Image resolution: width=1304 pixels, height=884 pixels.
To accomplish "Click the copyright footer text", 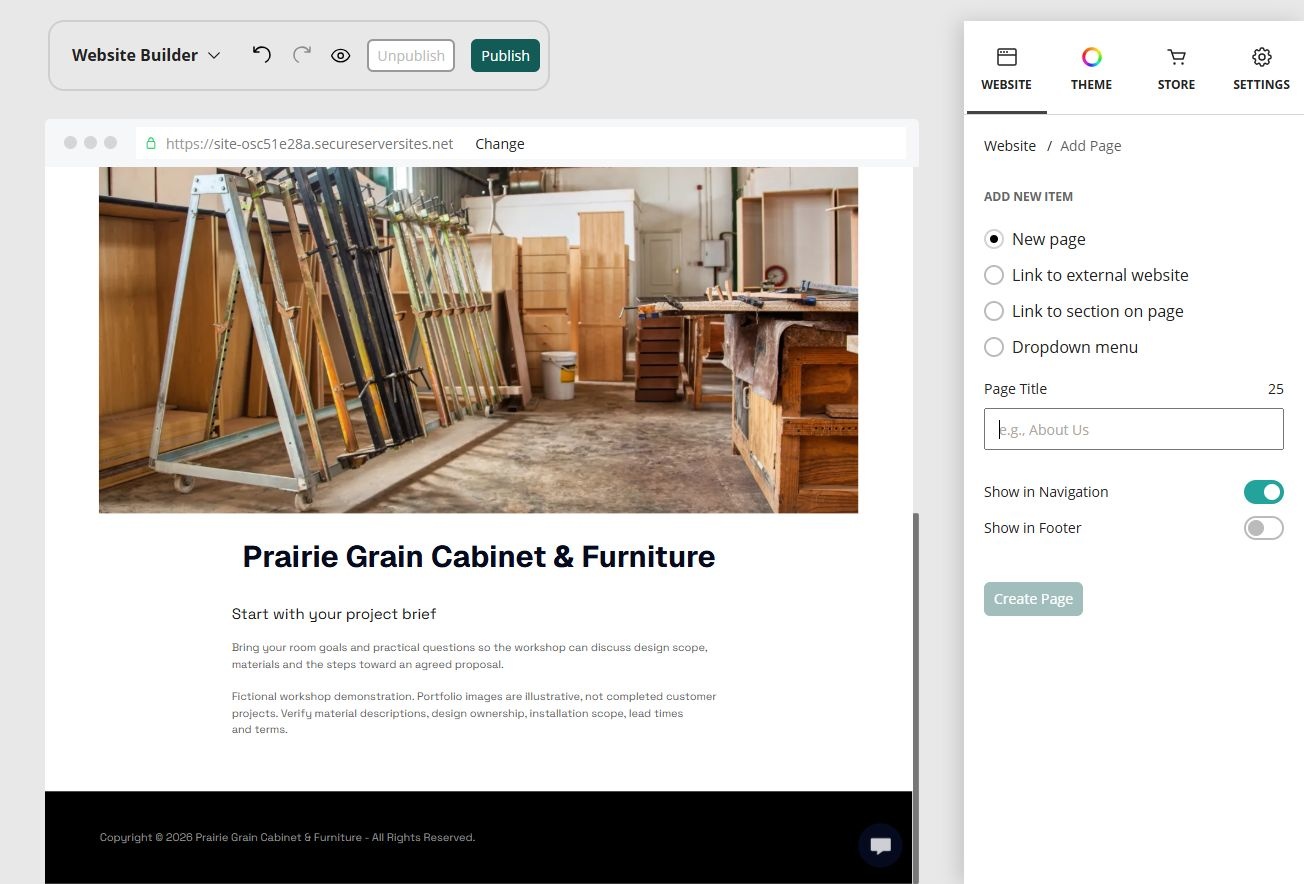I will pos(287,837).
